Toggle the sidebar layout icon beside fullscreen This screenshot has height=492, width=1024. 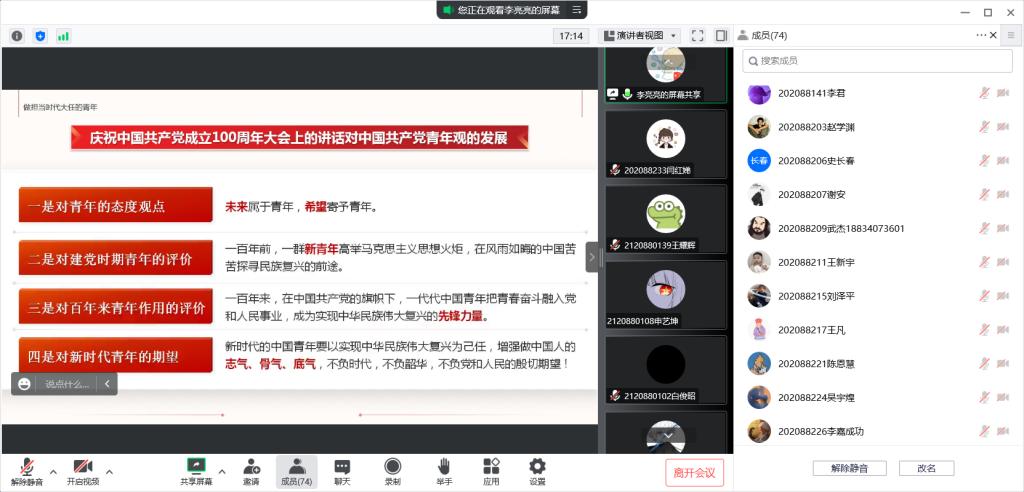point(721,36)
